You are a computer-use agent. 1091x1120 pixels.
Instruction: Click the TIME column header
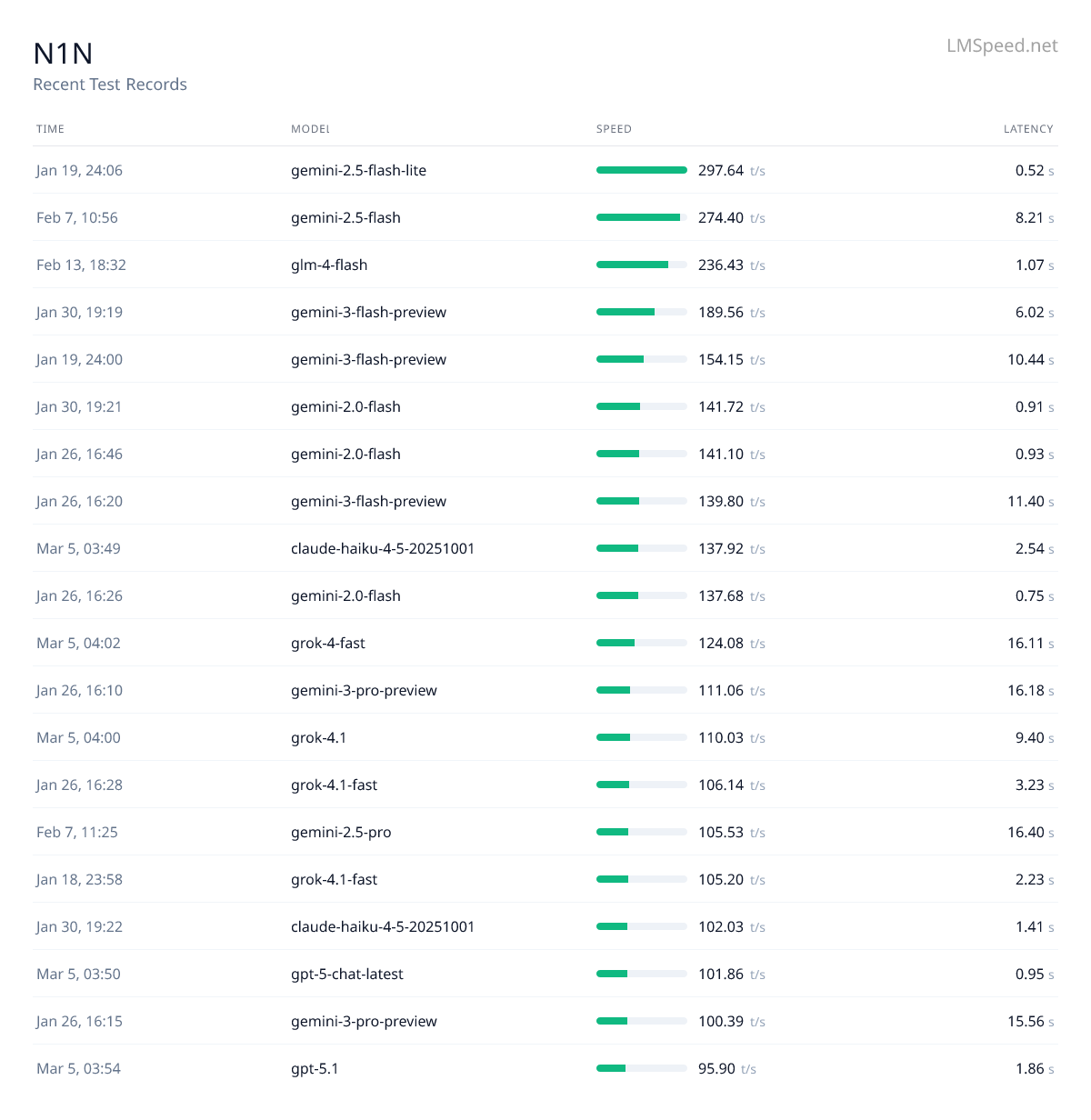[x=50, y=129]
